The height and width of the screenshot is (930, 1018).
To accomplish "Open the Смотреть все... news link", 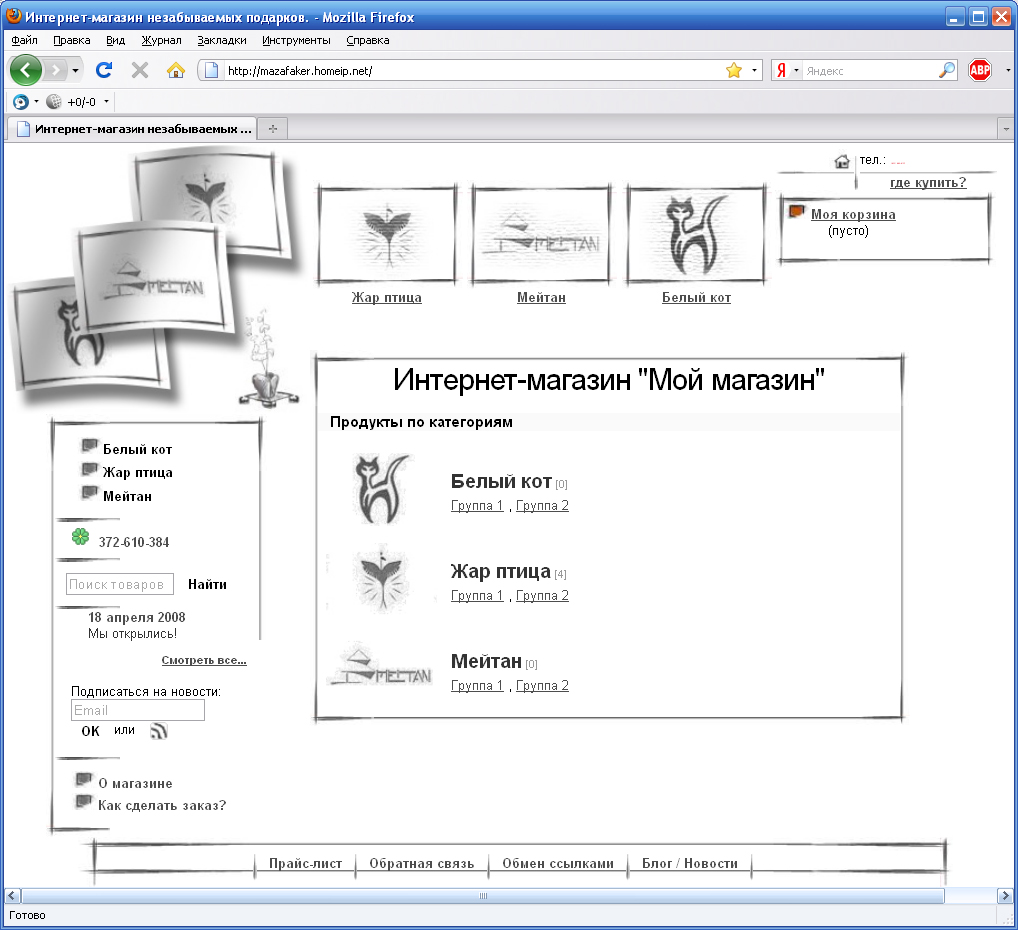I will pyautogui.click(x=204, y=660).
